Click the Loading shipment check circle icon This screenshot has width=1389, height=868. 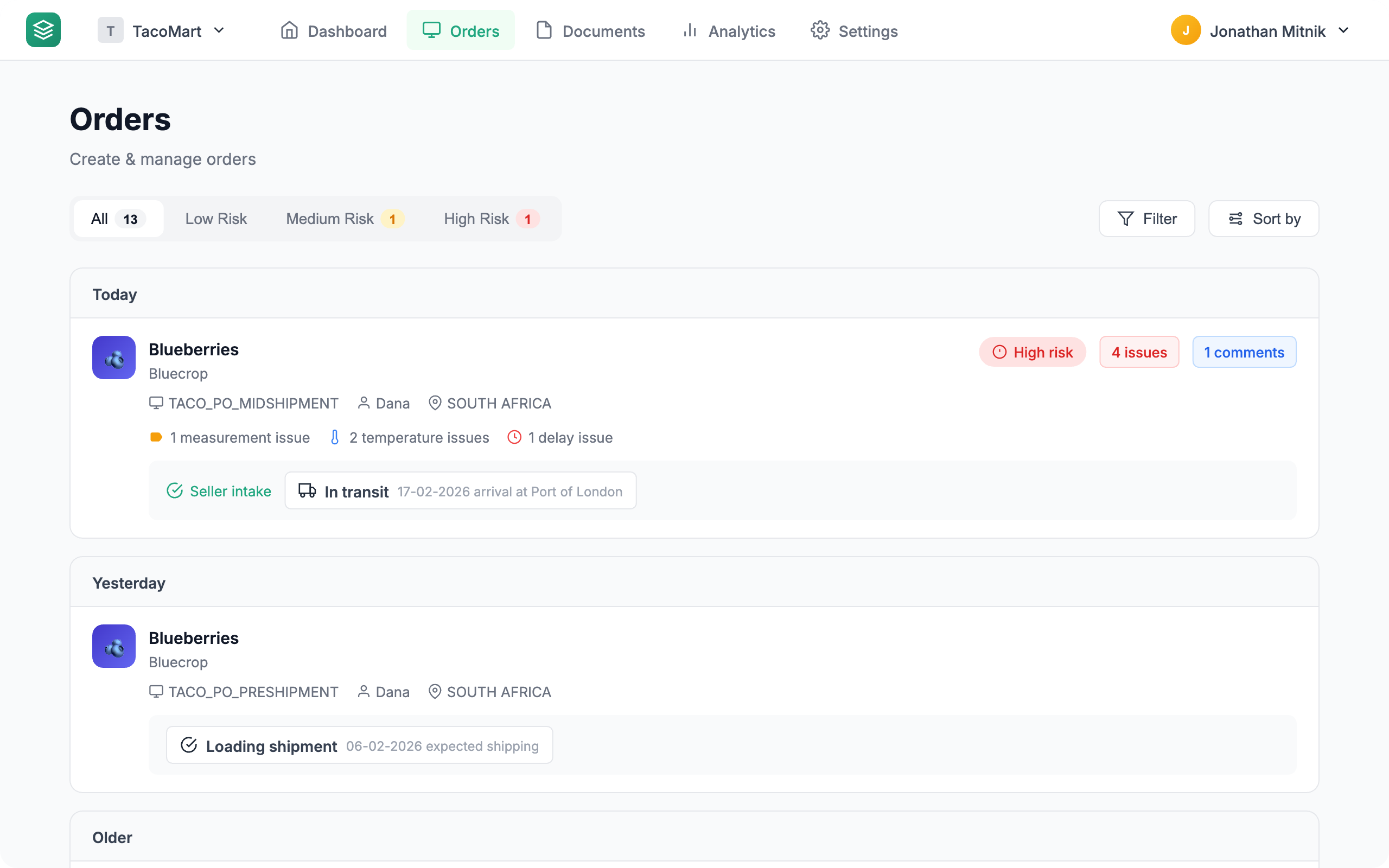click(x=189, y=745)
